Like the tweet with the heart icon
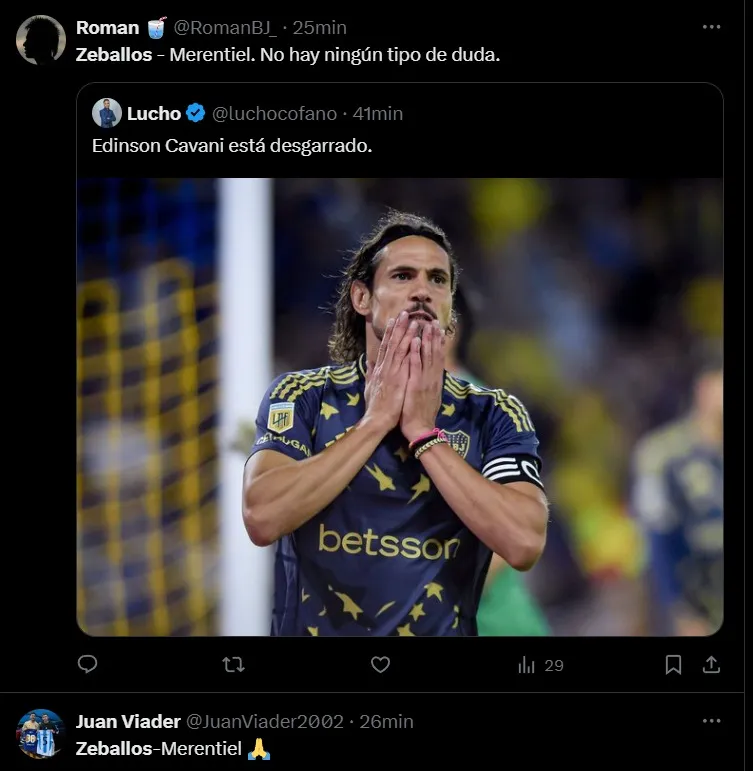Viewport: 753px width, 771px height. tap(380, 664)
